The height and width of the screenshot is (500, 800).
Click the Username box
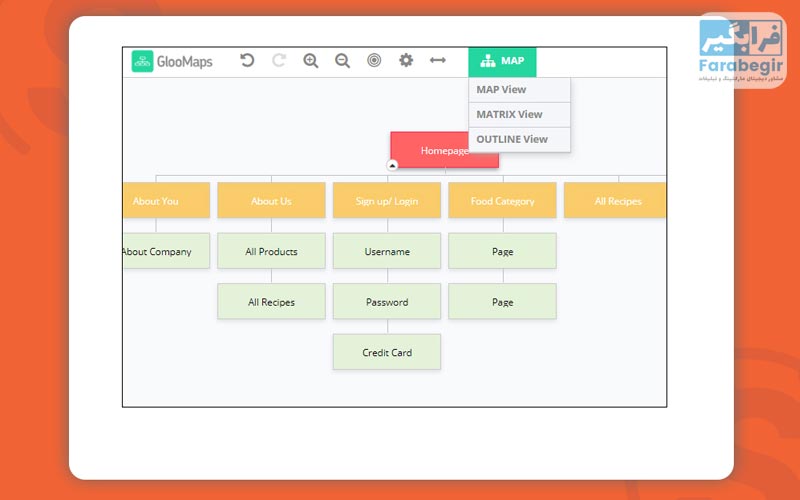coord(387,251)
